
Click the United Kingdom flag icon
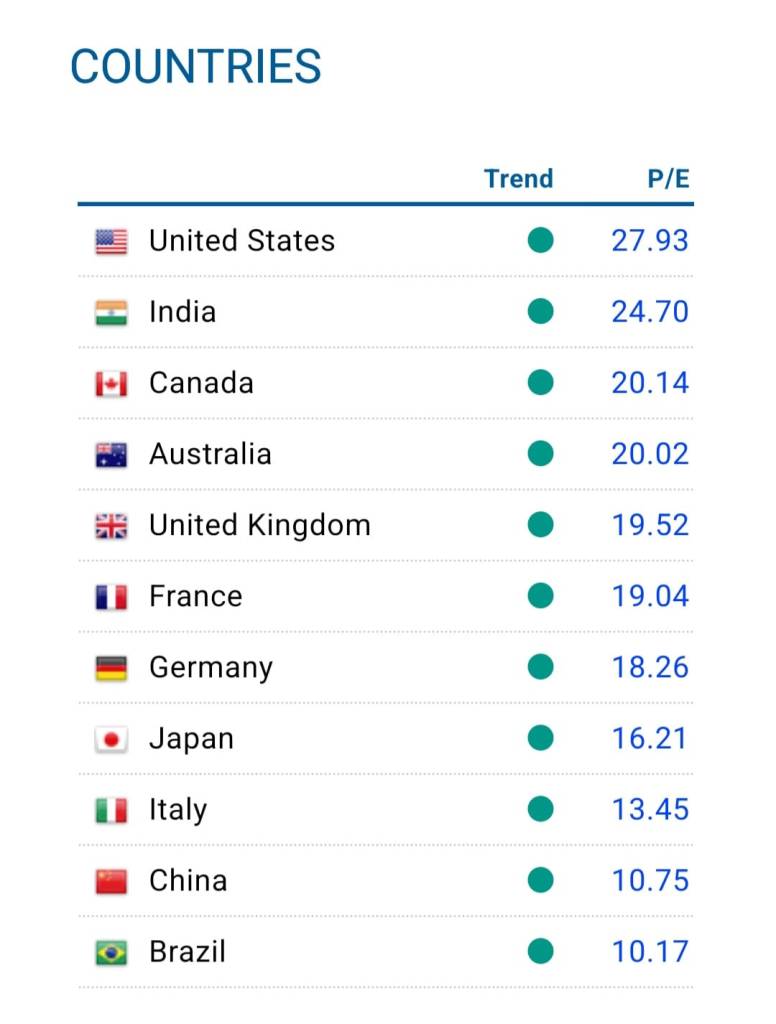pyautogui.click(x=111, y=526)
